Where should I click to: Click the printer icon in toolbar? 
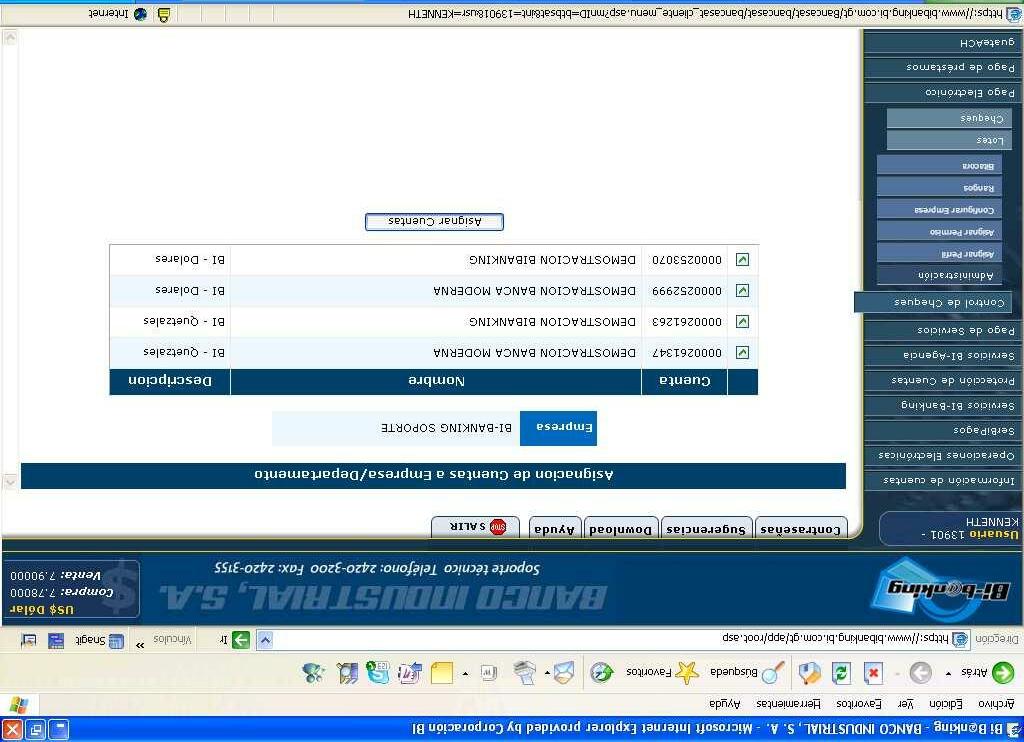tap(524, 672)
